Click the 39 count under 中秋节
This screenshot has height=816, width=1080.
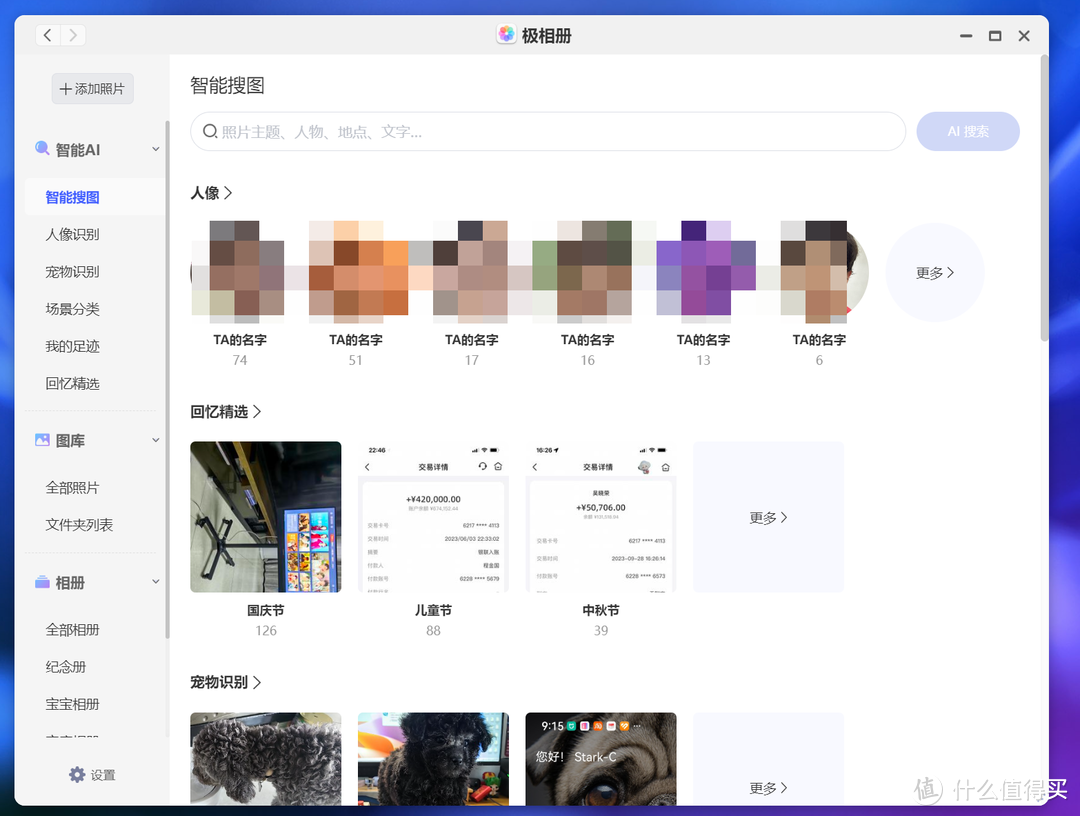pyautogui.click(x=601, y=630)
